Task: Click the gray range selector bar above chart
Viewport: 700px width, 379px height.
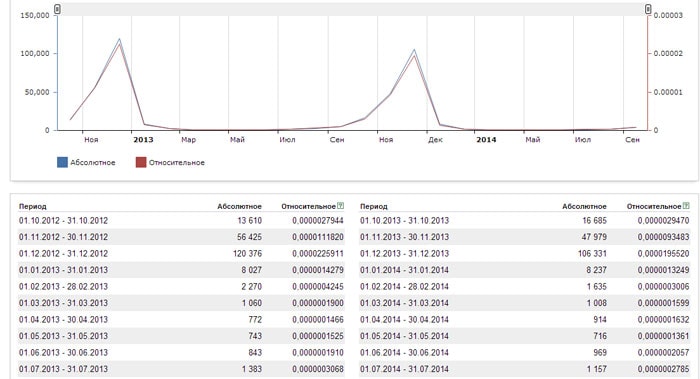Action: point(353,9)
